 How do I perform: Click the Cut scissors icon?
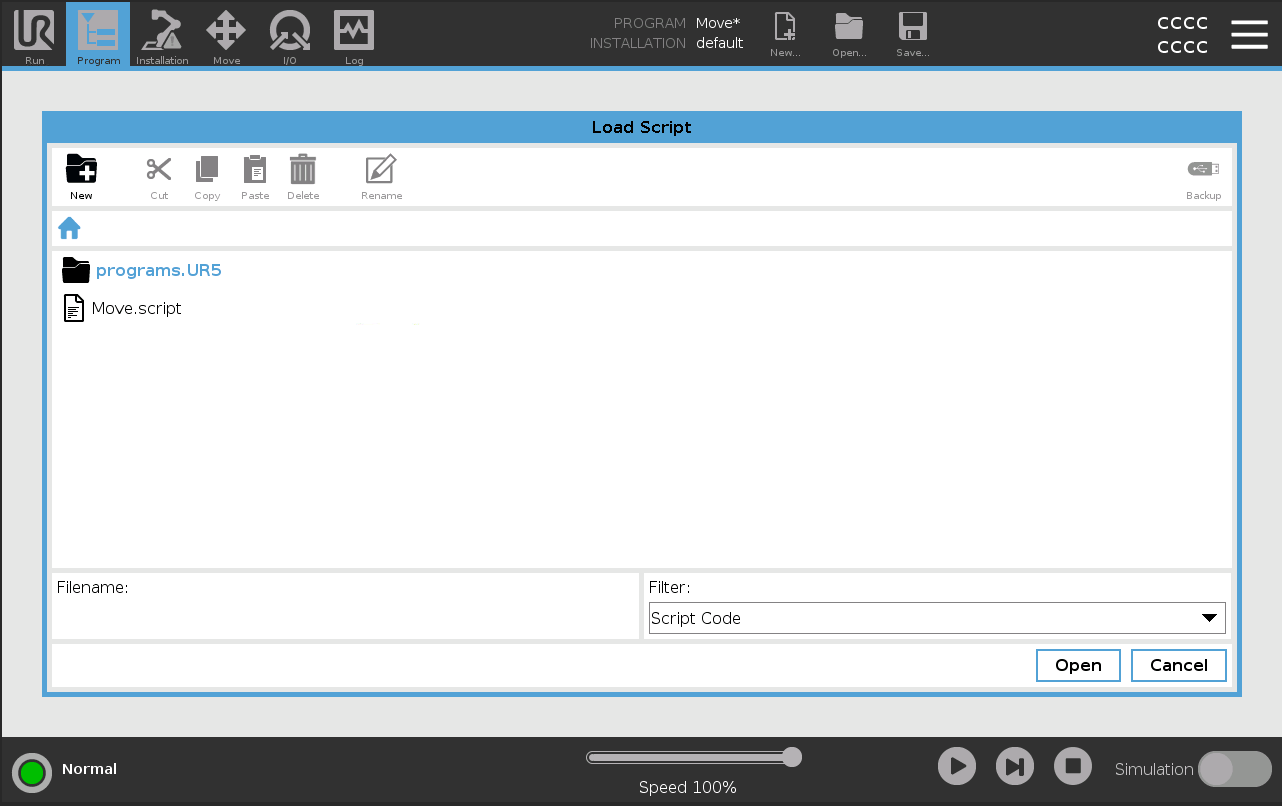(159, 178)
